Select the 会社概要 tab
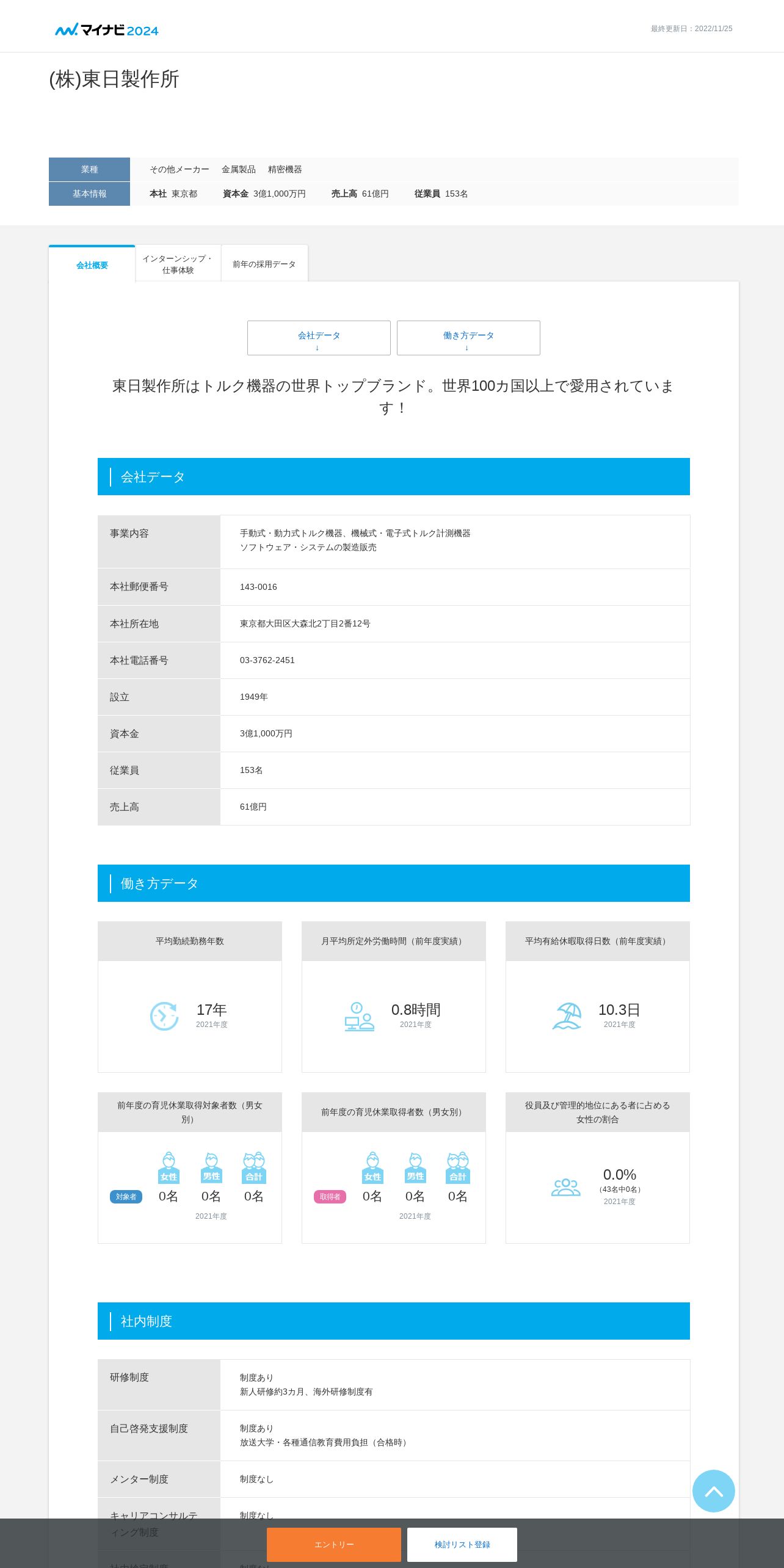This screenshot has height=1568, width=784. pos(92,264)
